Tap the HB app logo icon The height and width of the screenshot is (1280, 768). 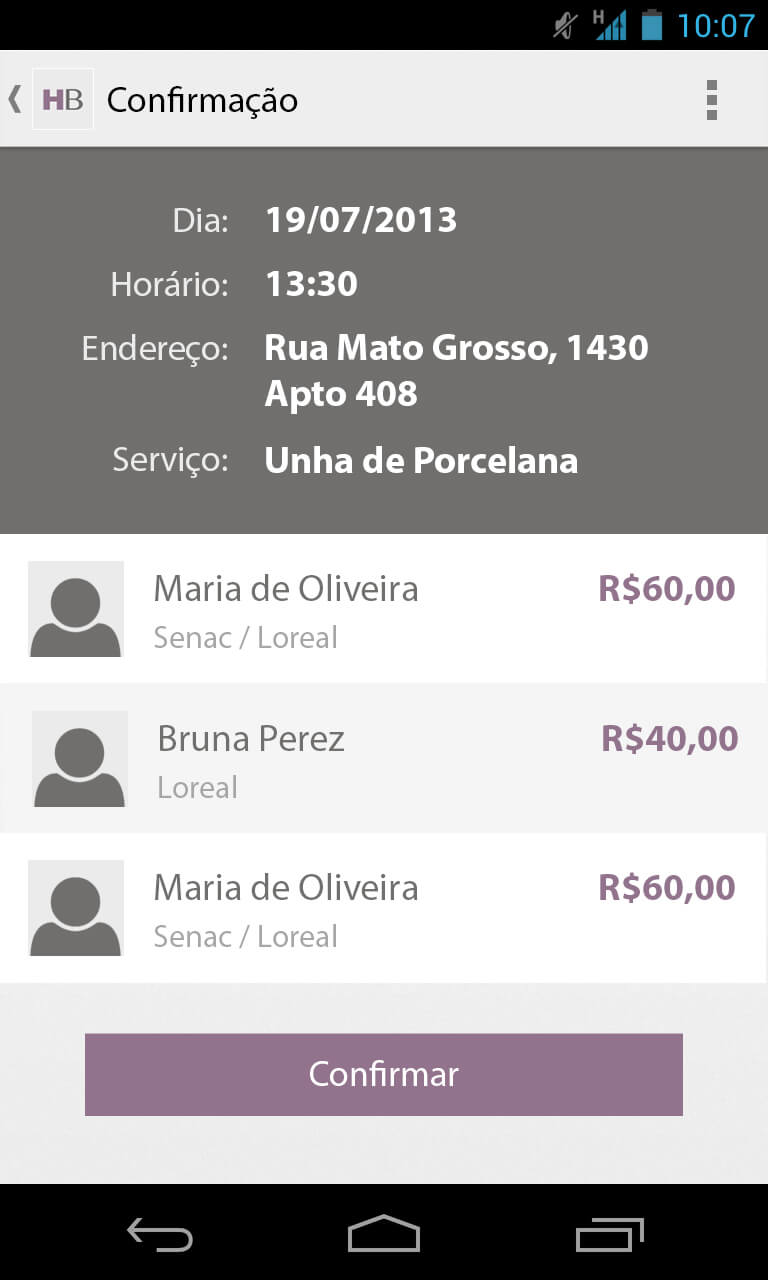[x=63, y=99]
